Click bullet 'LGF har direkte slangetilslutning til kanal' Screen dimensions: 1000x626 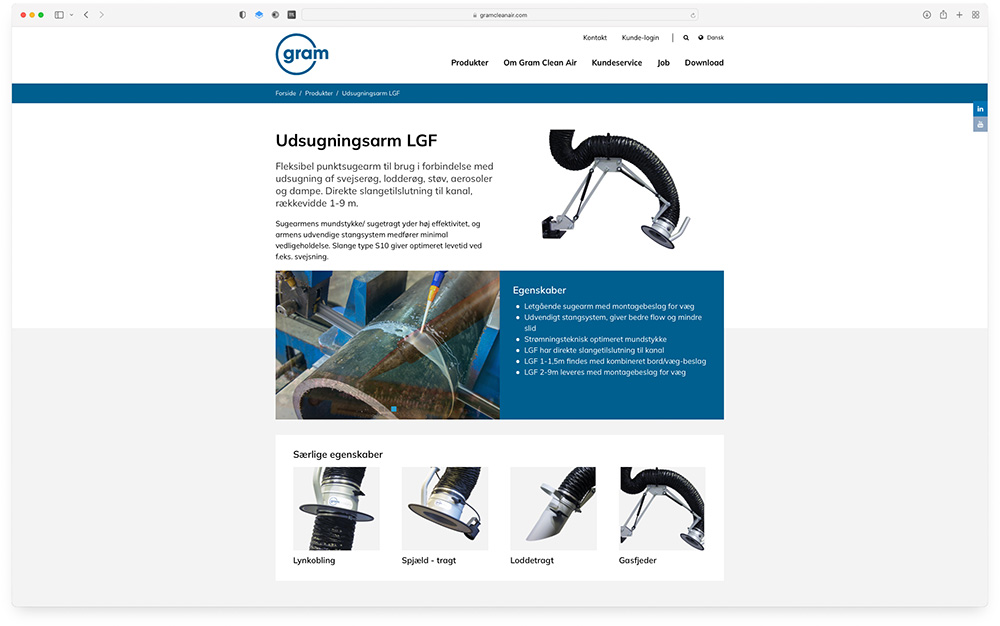coord(594,350)
